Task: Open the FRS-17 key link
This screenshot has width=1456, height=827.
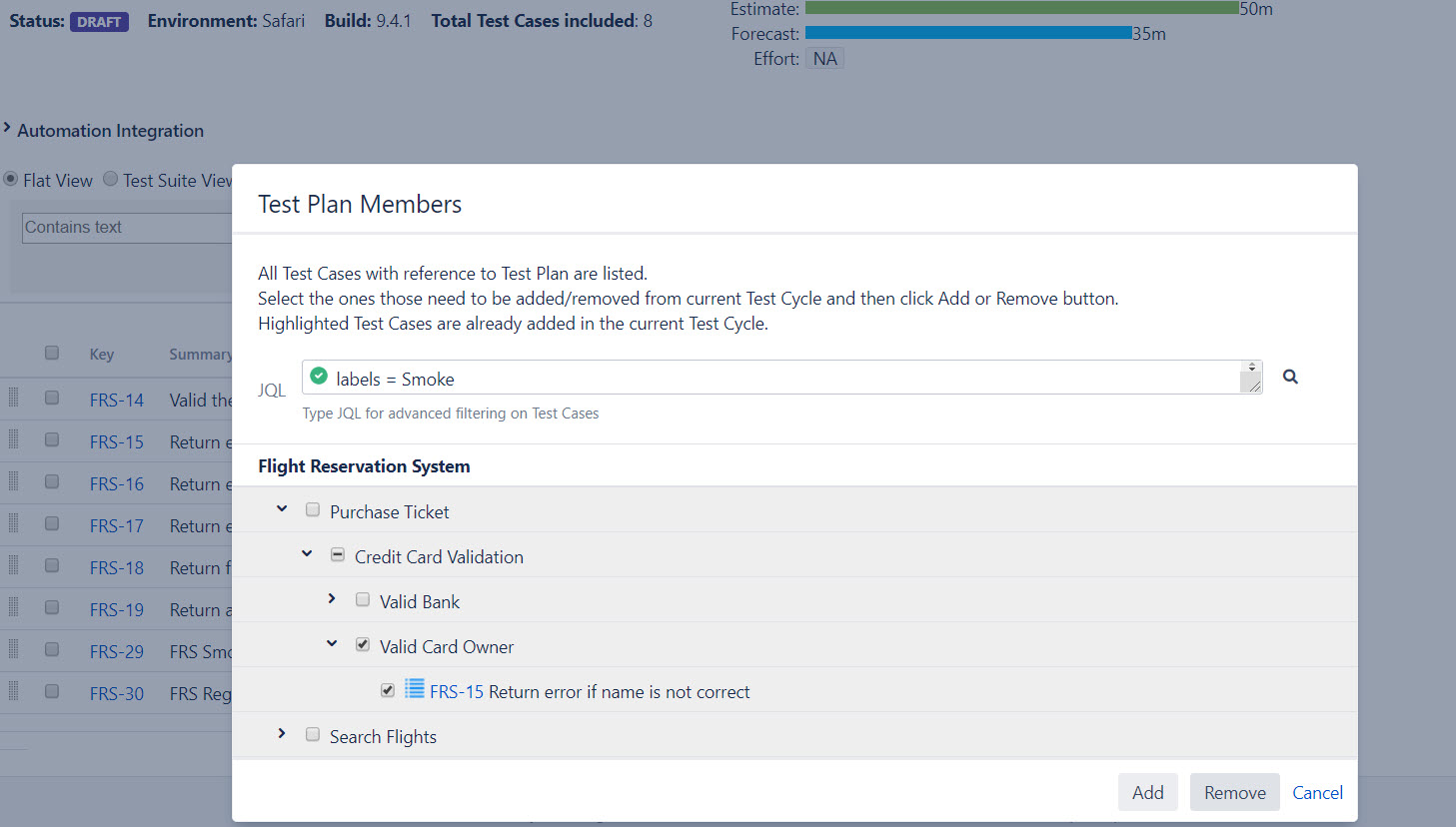Action: tap(117, 525)
